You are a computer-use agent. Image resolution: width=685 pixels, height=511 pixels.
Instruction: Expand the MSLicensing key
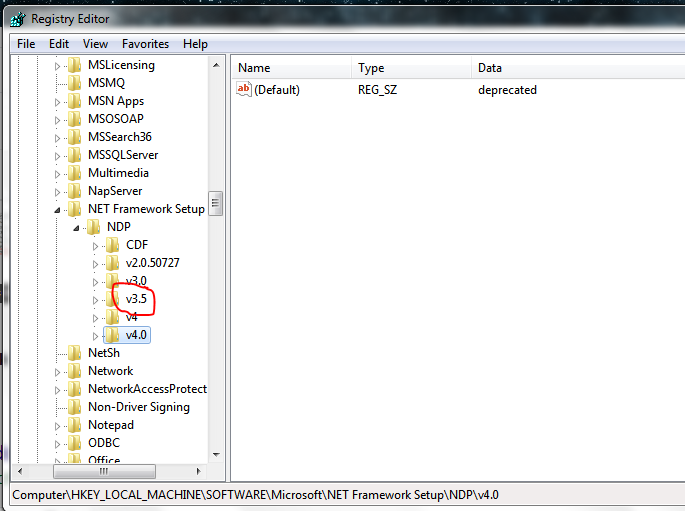[x=57, y=66]
